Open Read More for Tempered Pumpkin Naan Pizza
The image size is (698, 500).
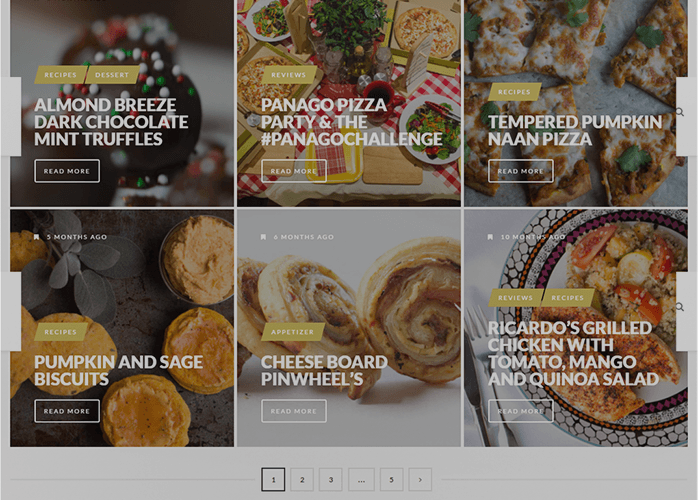tap(521, 171)
